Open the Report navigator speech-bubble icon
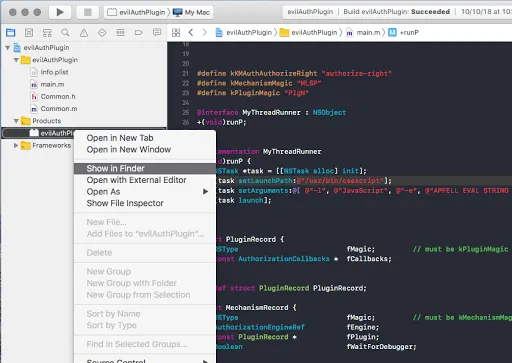Image resolution: width=512 pixels, height=363 pixels. [x=157, y=32]
